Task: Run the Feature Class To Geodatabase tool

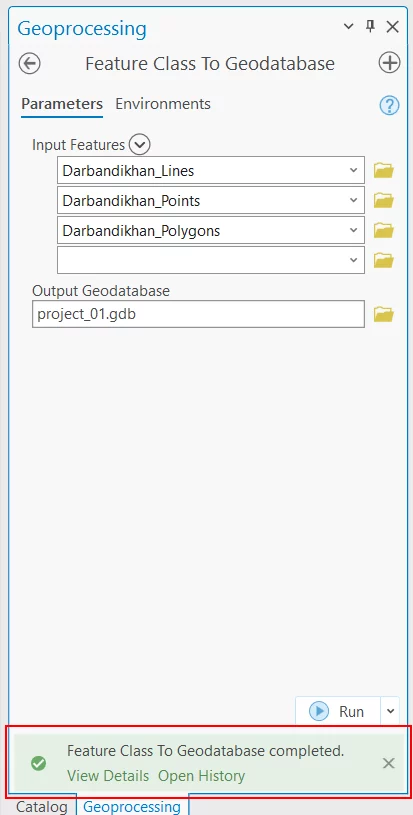Action: tap(338, 711)
